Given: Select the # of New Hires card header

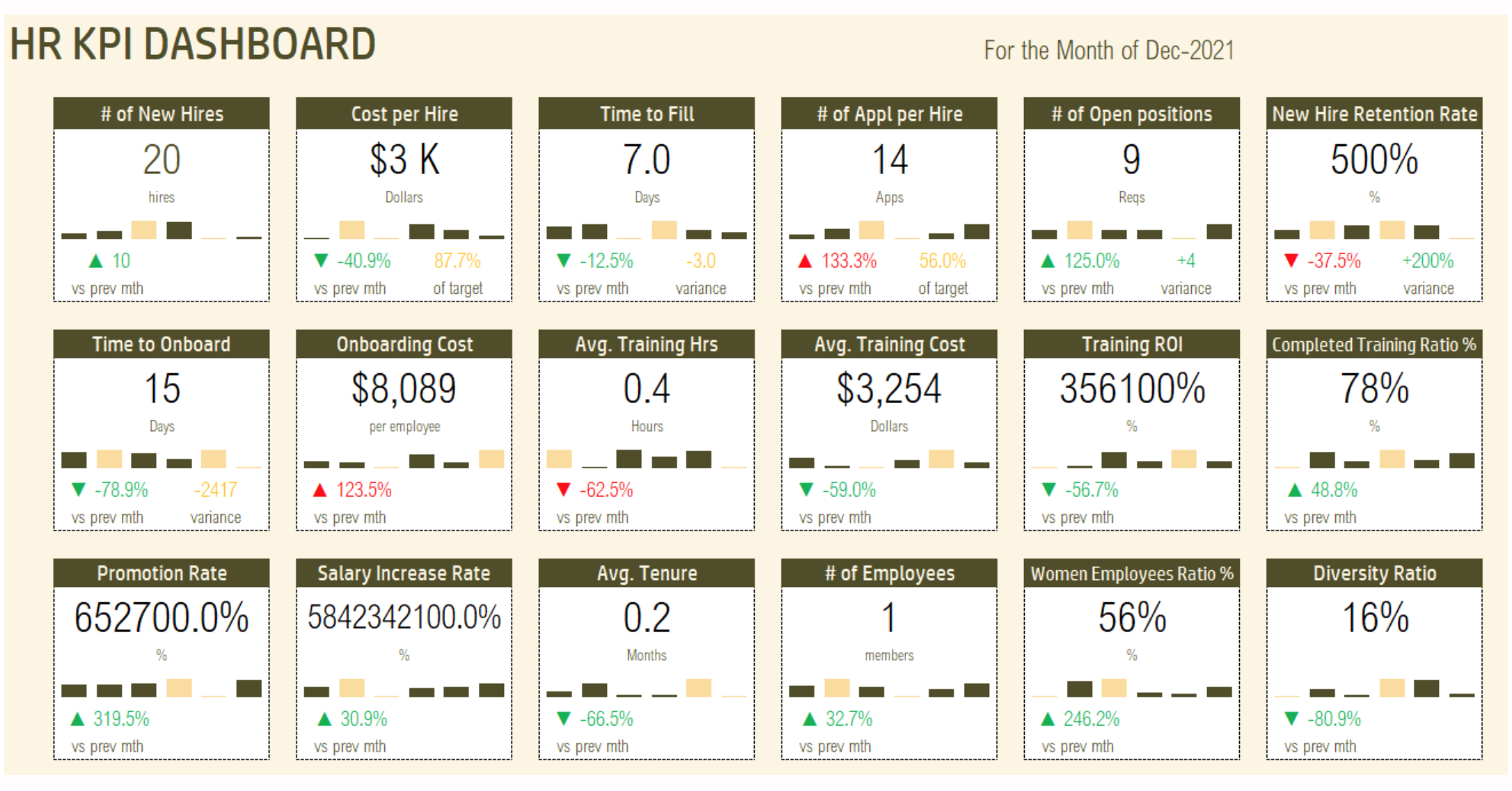Looking at the screenshot, I should pos(162,113).
